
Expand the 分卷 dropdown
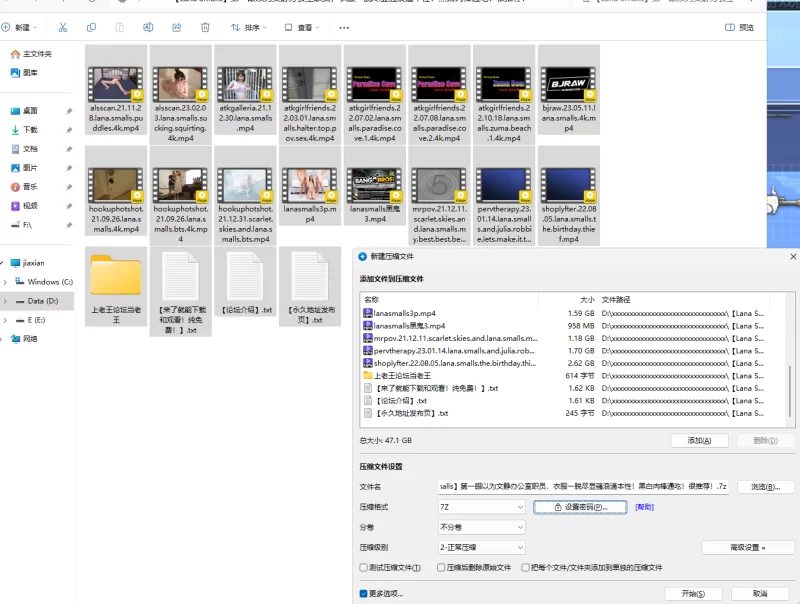coord(481,527)
